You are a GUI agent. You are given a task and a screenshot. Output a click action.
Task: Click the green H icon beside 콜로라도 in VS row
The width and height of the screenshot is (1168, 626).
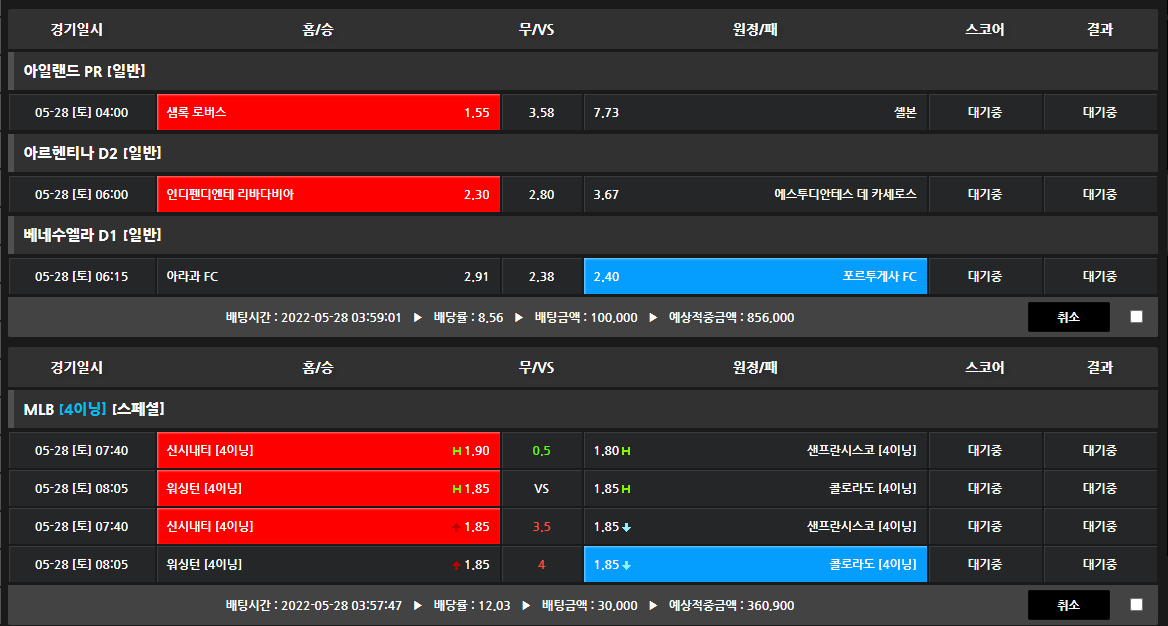626,489
